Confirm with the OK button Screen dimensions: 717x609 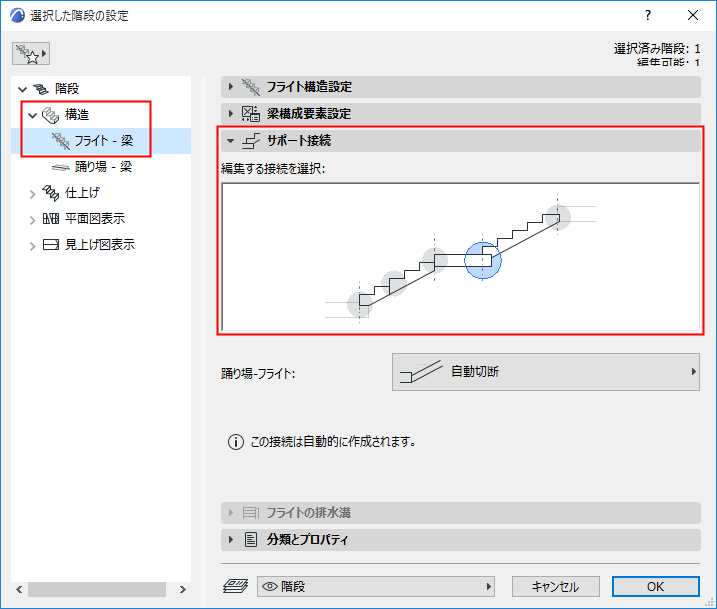[655, 587]
